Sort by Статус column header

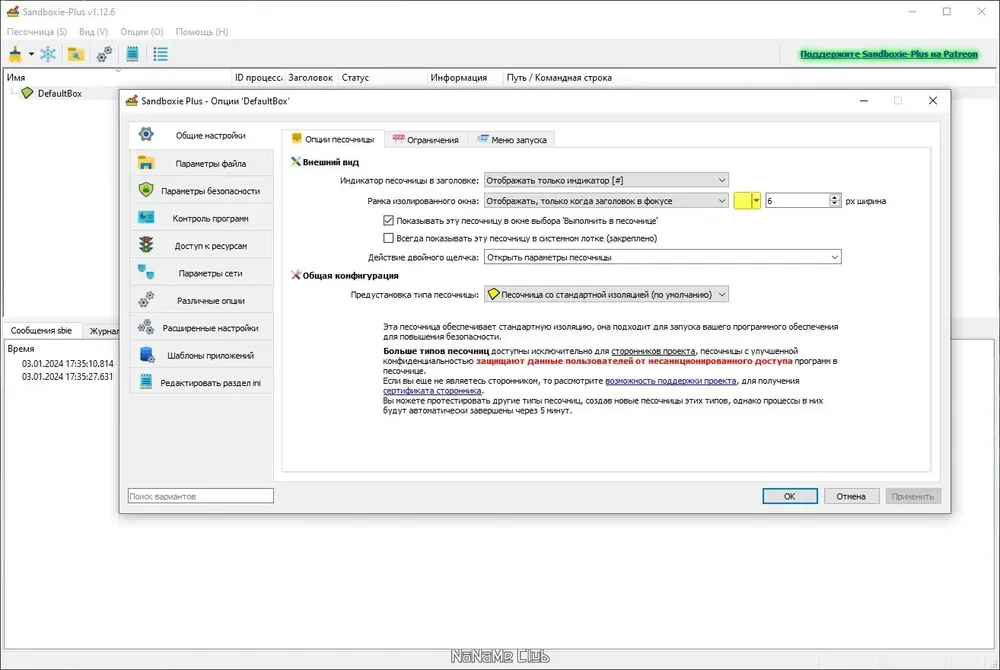(381, 77)
